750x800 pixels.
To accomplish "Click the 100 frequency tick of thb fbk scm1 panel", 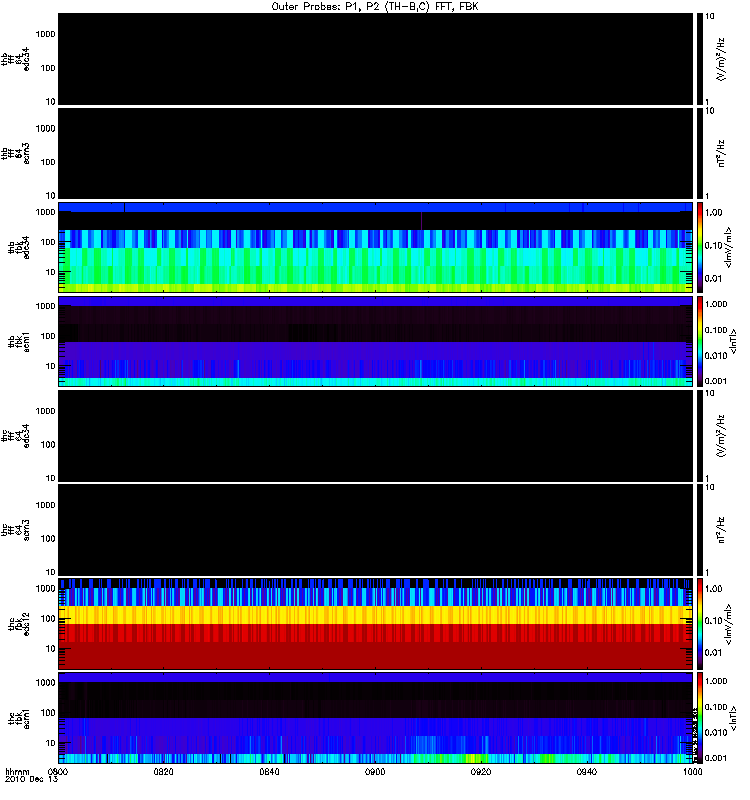I will point(48,336).
